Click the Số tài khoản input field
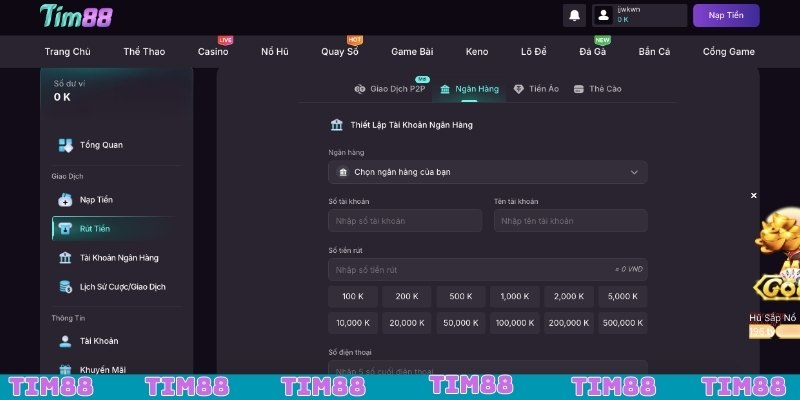 tap(405, 221)
